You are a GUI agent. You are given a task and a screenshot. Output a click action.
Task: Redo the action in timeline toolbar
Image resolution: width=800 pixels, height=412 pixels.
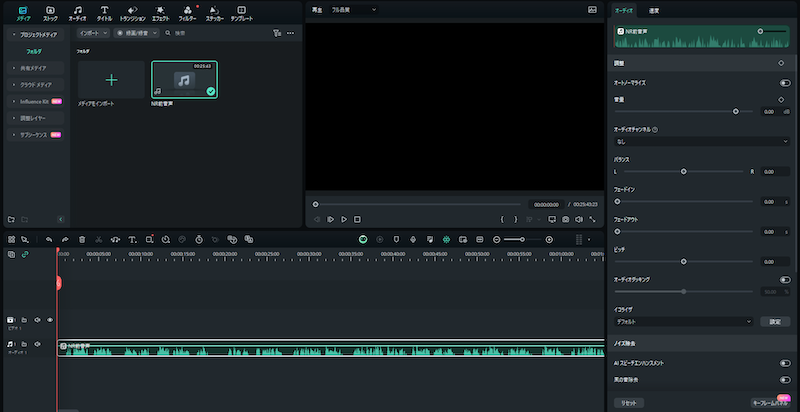click(65, 239)
